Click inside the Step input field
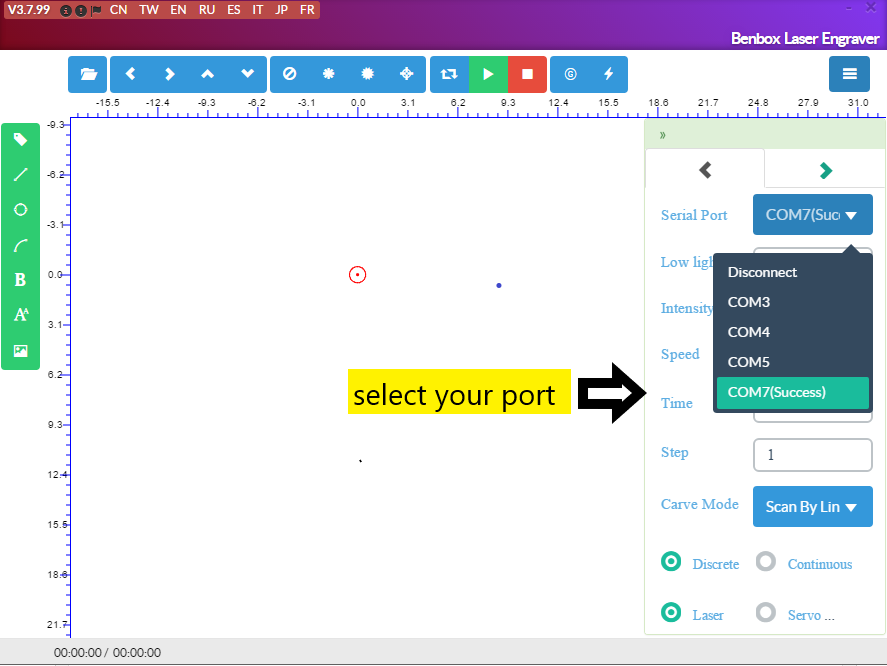This screenshot has width=887, height=666. tap(812, 455)
